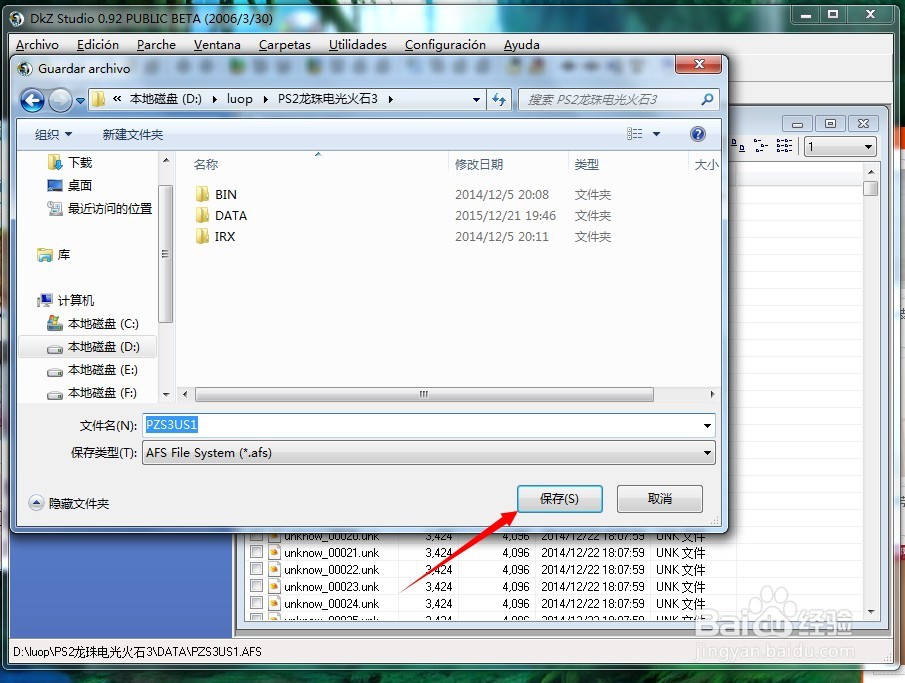Click the file list scrollbar right arrow
Image resolution: width=905 pixels, height=683 pixels.
coord(712,394)
